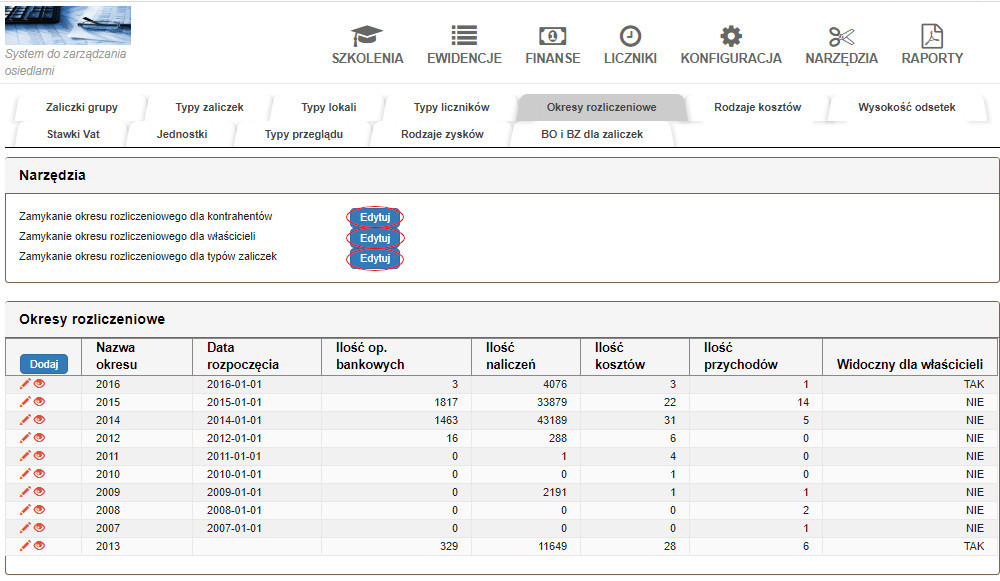
Task: Select the Okresy rozliczeniowe tab
Action: (601, 107)
